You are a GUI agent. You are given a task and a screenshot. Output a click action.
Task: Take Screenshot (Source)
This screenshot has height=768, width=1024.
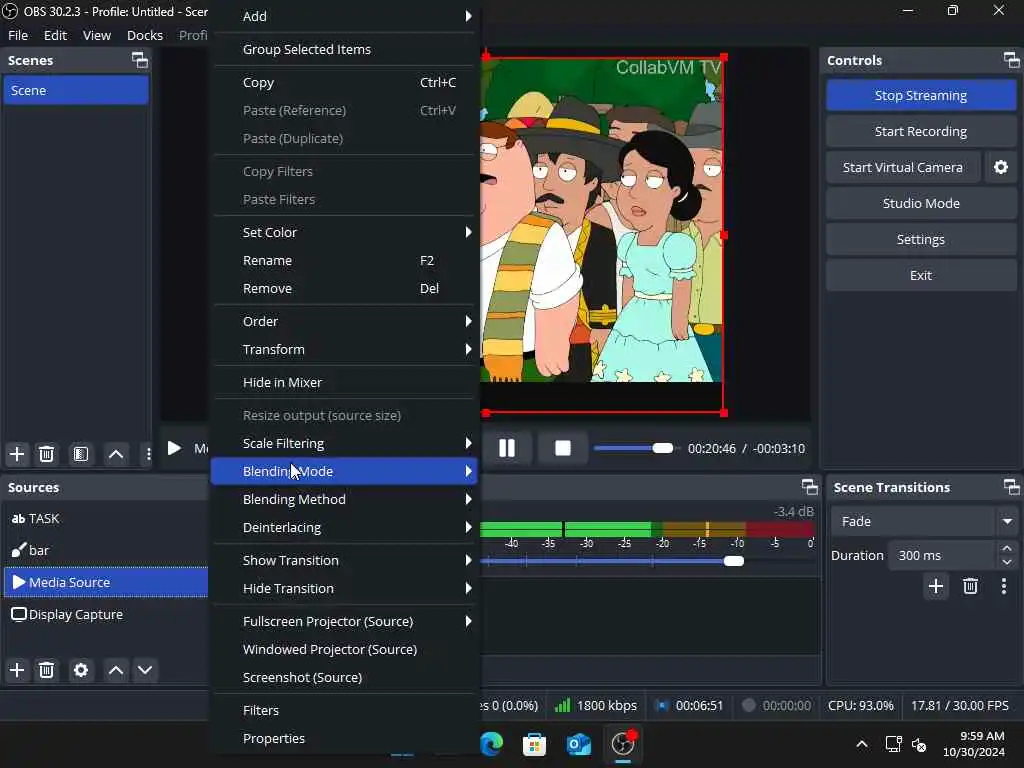click(x=345, y=677)
